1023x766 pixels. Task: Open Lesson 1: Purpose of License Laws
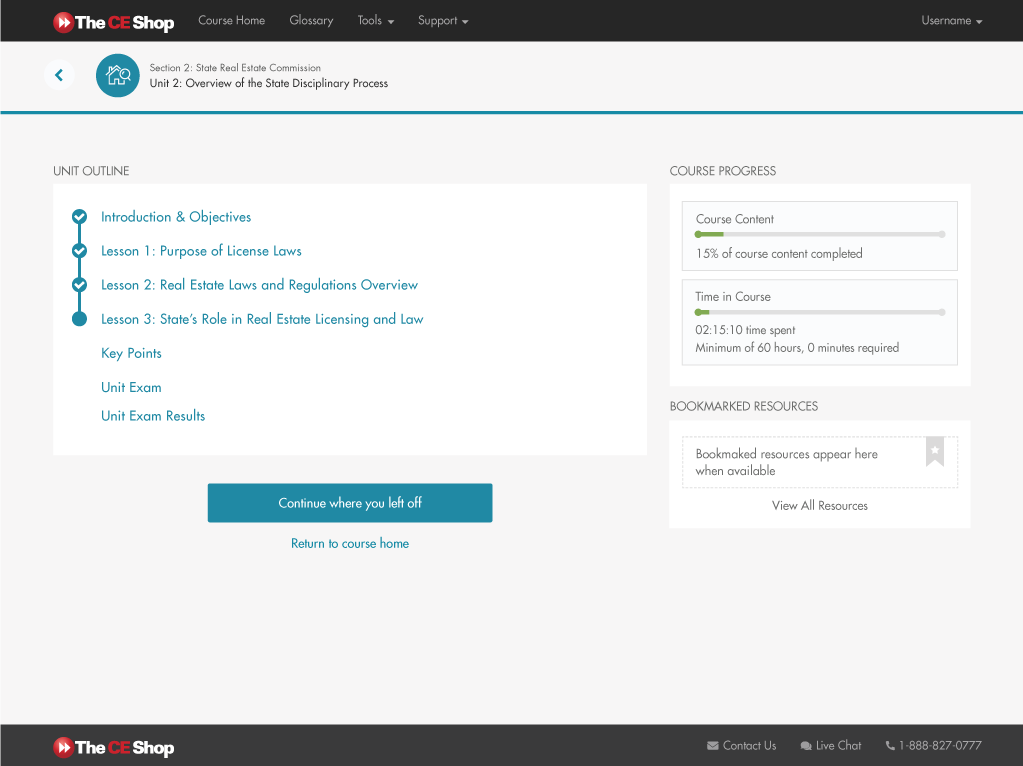point(202,251)
